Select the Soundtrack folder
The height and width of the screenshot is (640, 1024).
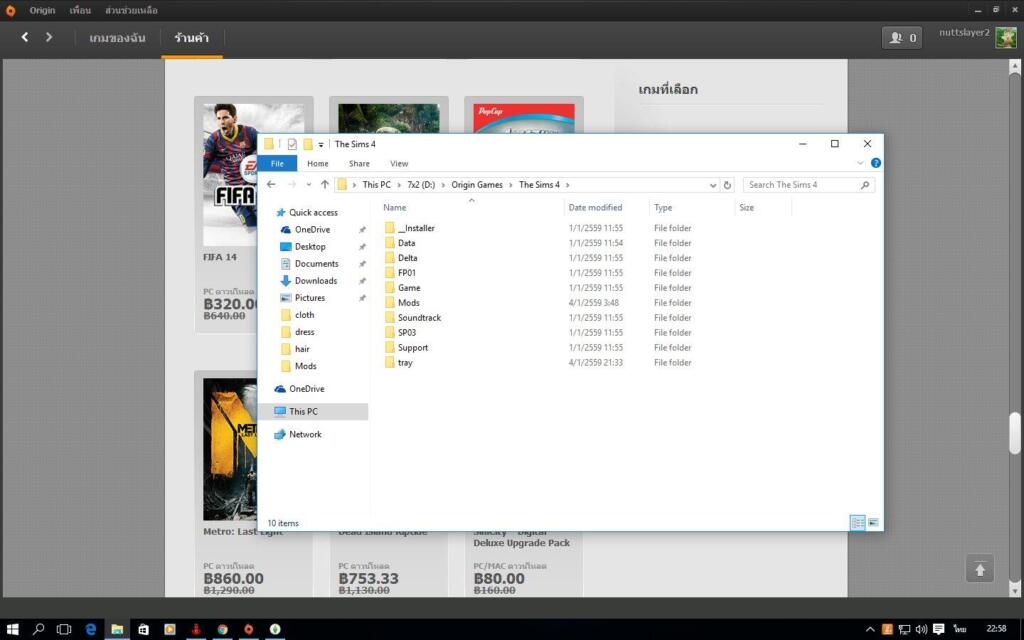[419, 317]
